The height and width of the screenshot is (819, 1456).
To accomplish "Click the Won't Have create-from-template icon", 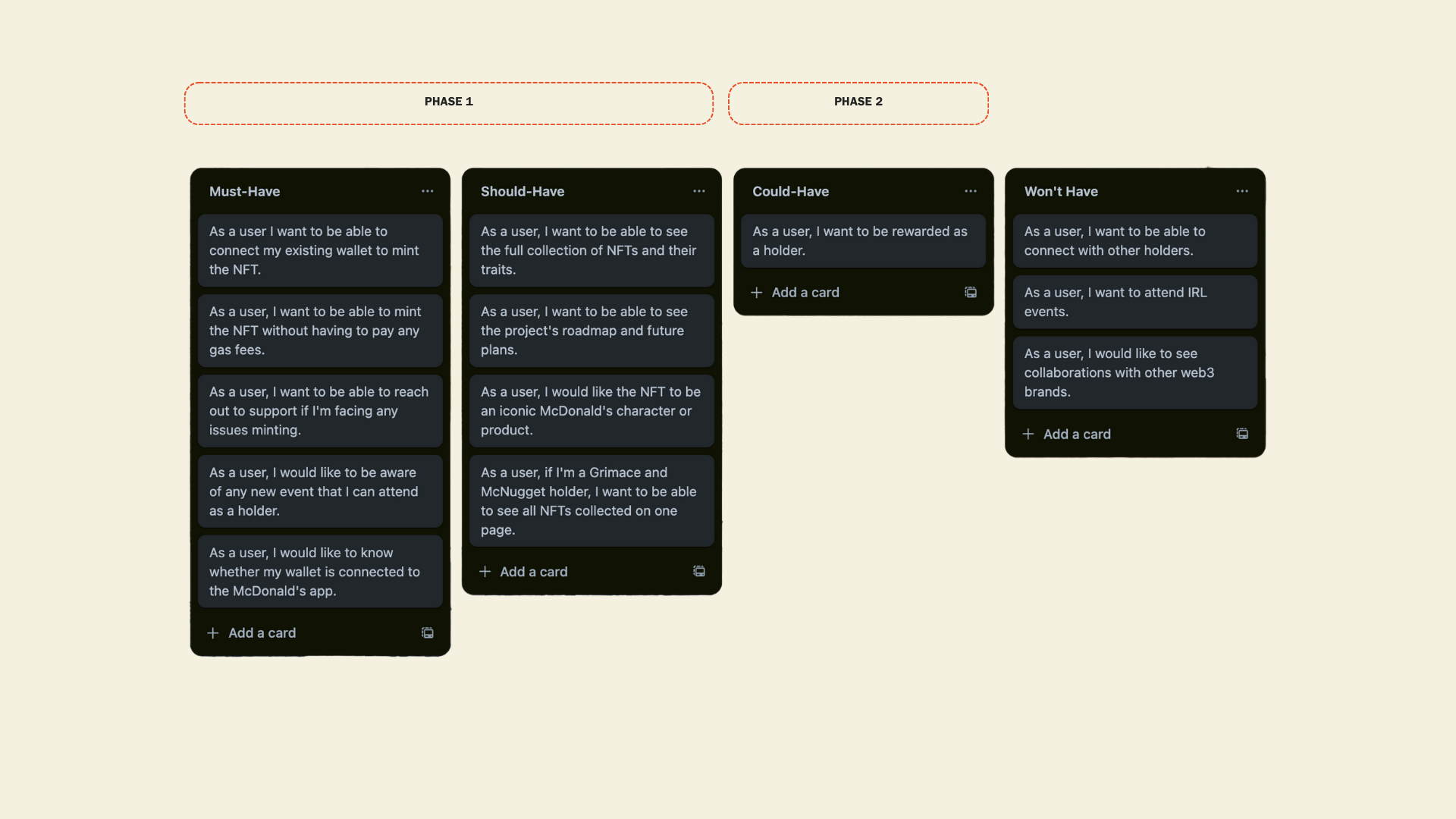I will point(1242,434).
